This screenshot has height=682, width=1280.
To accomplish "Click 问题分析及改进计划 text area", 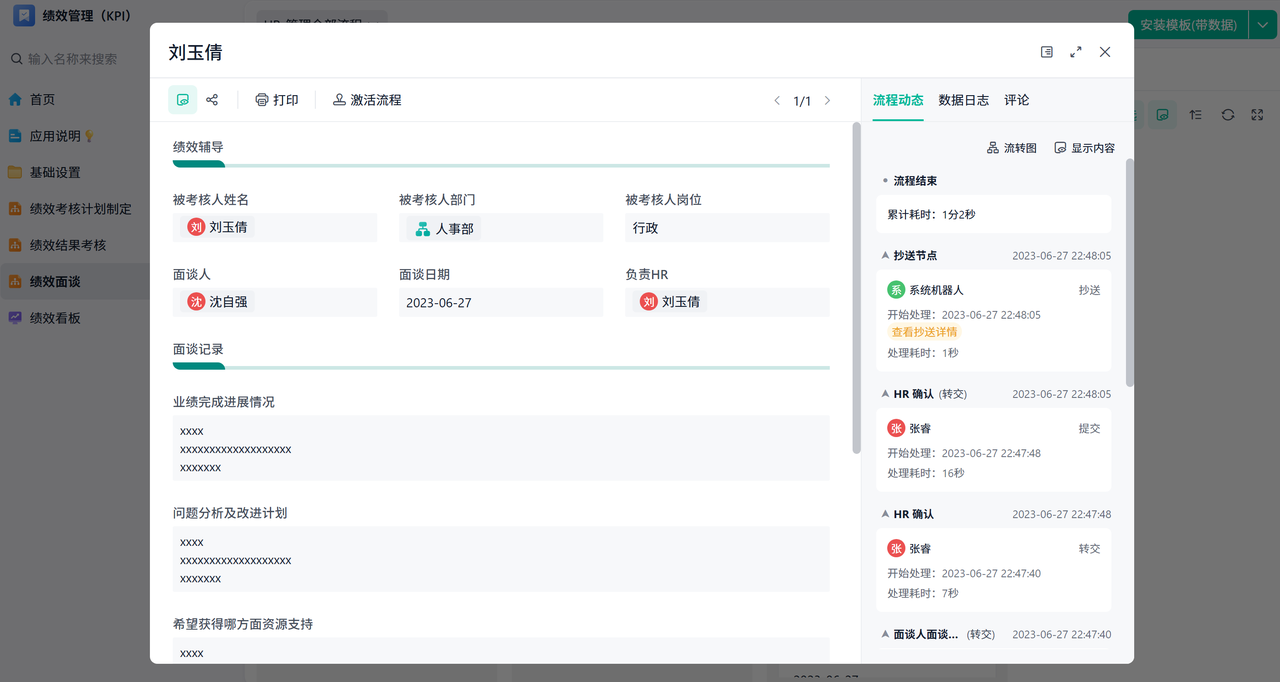I will point(501,559).
